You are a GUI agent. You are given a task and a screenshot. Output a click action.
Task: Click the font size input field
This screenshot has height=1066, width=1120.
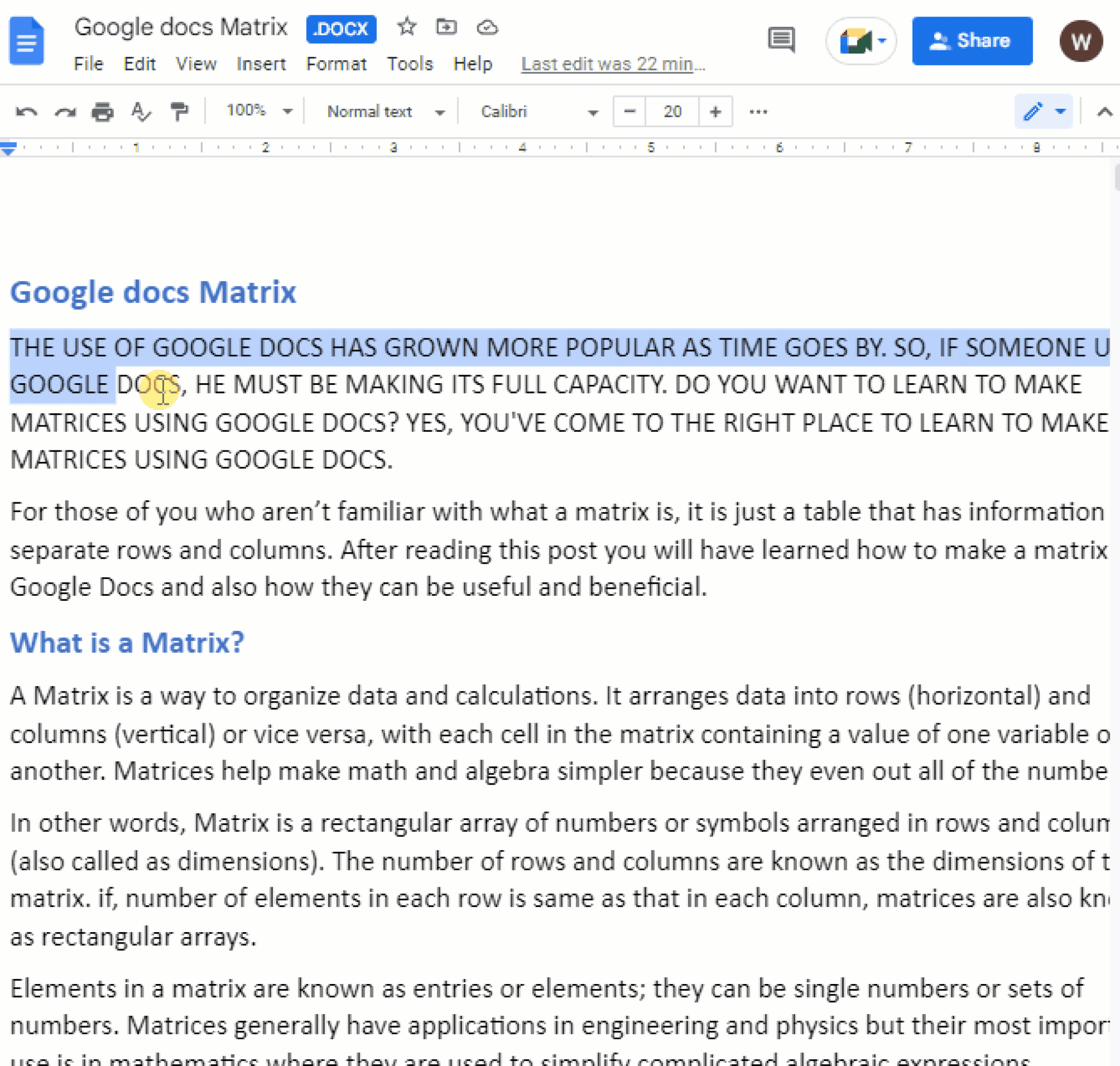(x=672, y=112)
